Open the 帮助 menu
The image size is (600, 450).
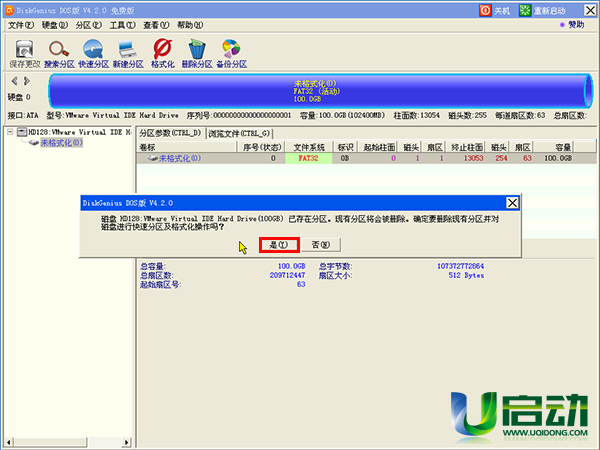(190, 25)
